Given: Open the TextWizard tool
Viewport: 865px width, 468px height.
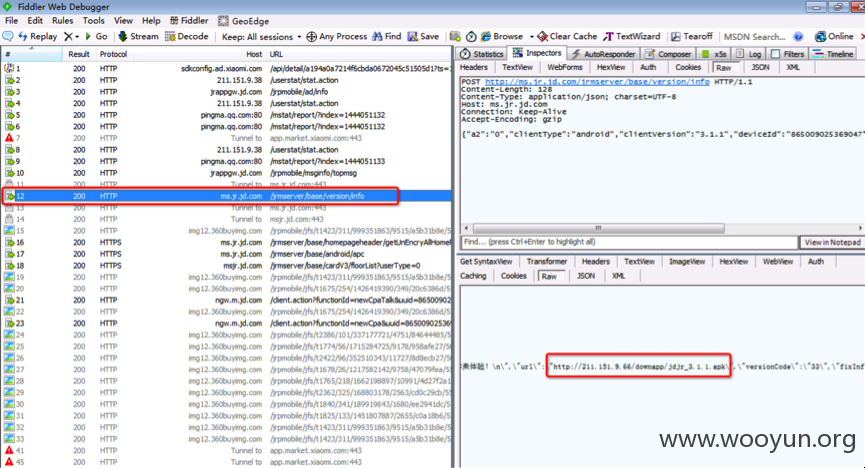Looking at the screenshot, I should tap(632, 36).
